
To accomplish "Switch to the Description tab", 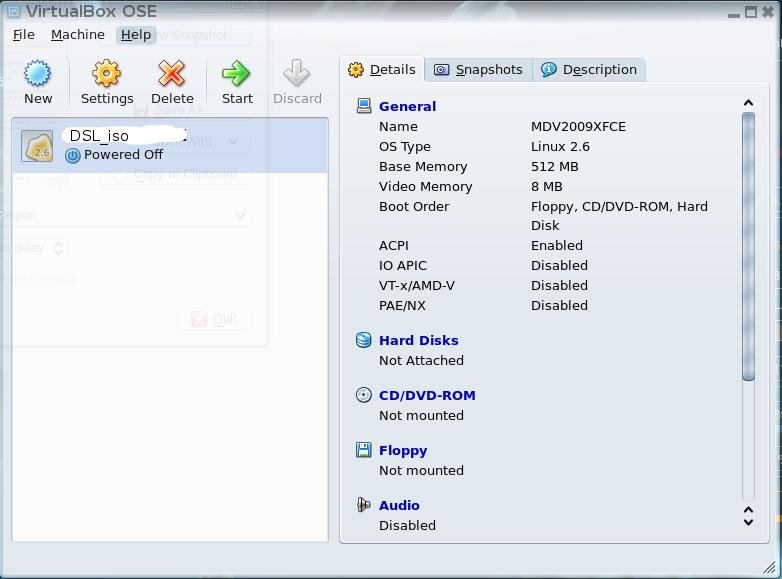I will pos(589,70).
